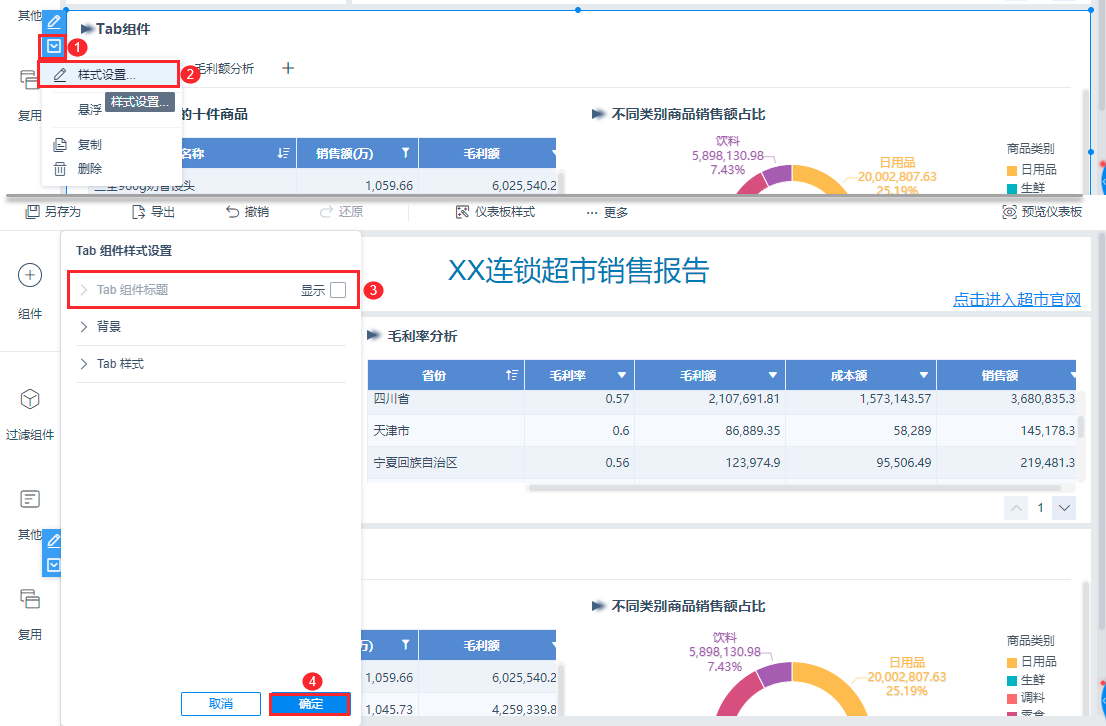
Task: Click the 天津市 row cell
Action: pos(446,430)
